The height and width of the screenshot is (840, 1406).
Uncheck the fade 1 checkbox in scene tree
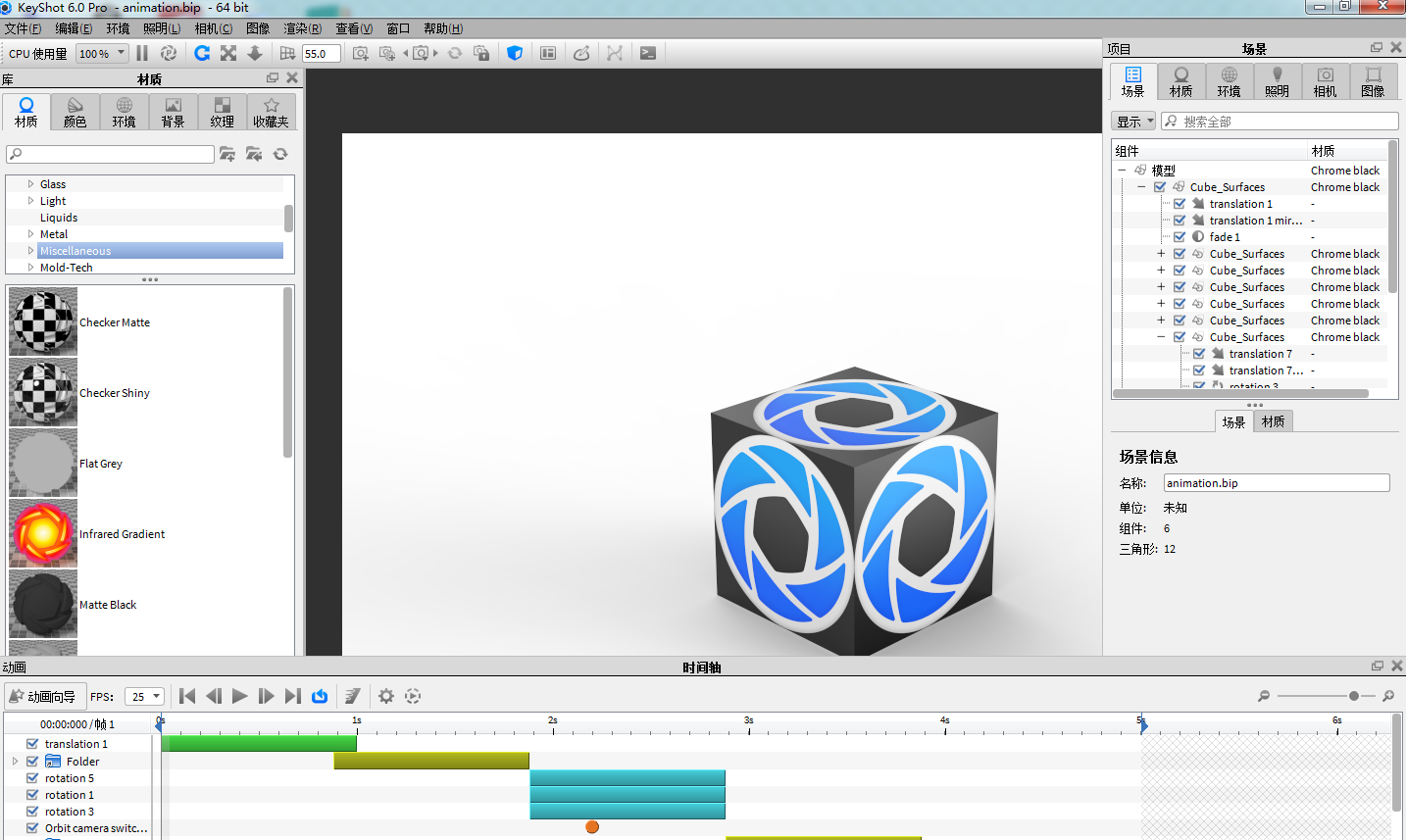pyautogui.click(x=1180, y=237)
